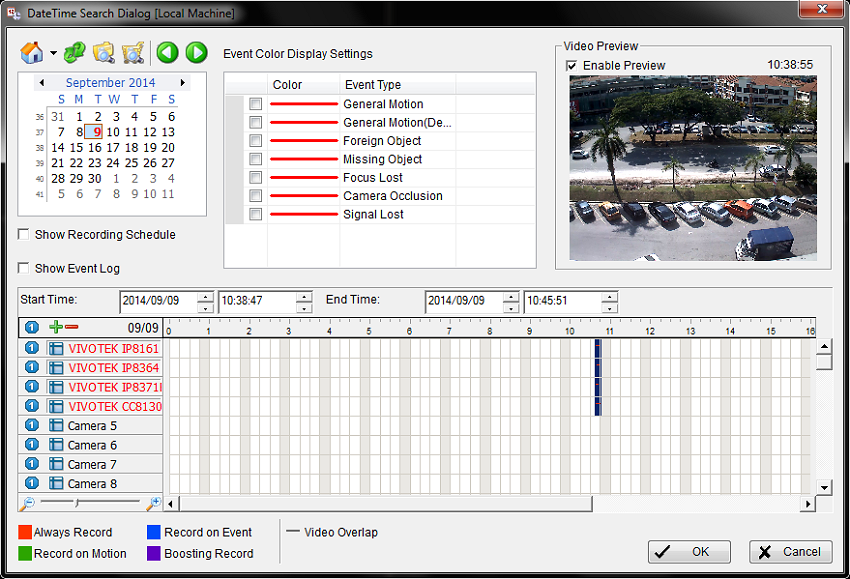The height and width of the screenshot is (579, 850).
Task: Click the green previous arrow button
Action: 167,52
